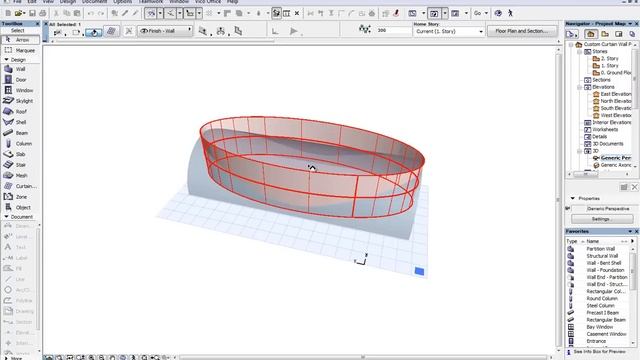Click the View Map folder icon in Navigator
640x360 pixels.
pyautogui.click(x=605, y=34)
